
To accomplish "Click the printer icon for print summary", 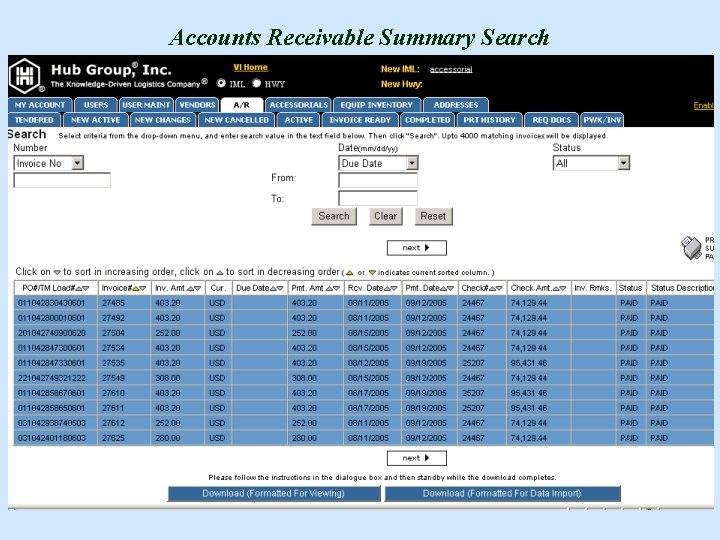I will click(x=691, y=248).
